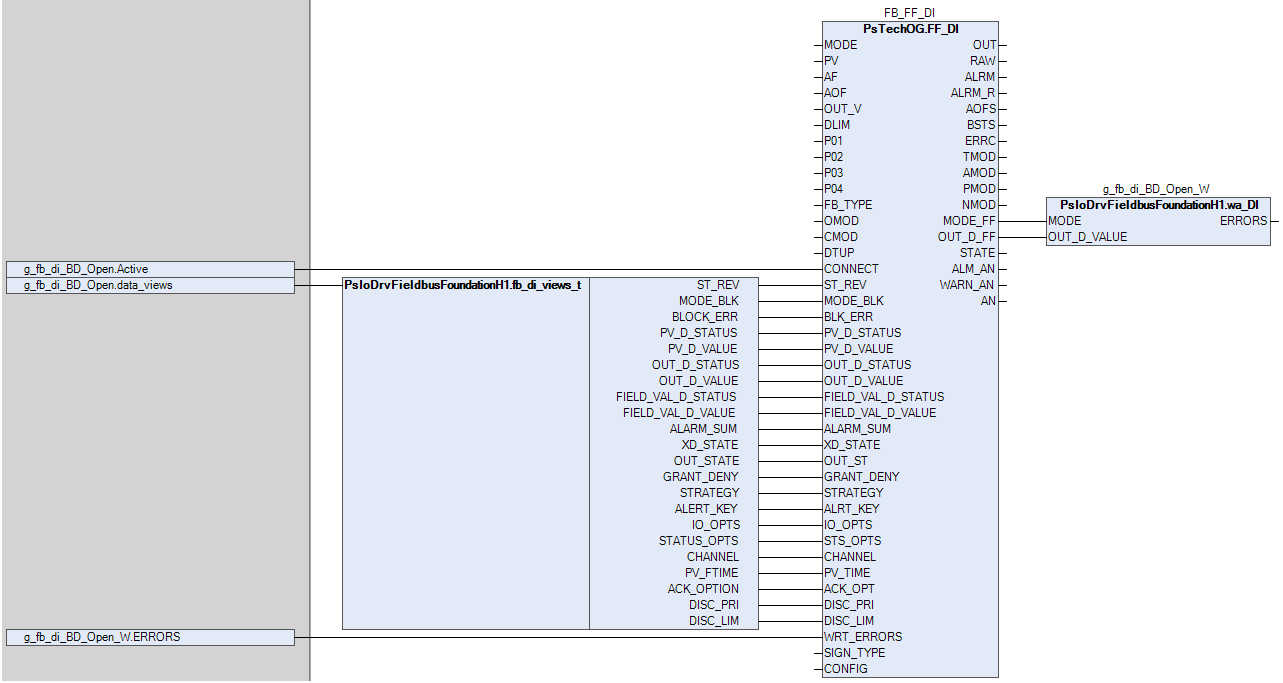The height and width of the screenshot is (683, 1283).
Task: Click the ALRM_R output pin
Action: 972,93
